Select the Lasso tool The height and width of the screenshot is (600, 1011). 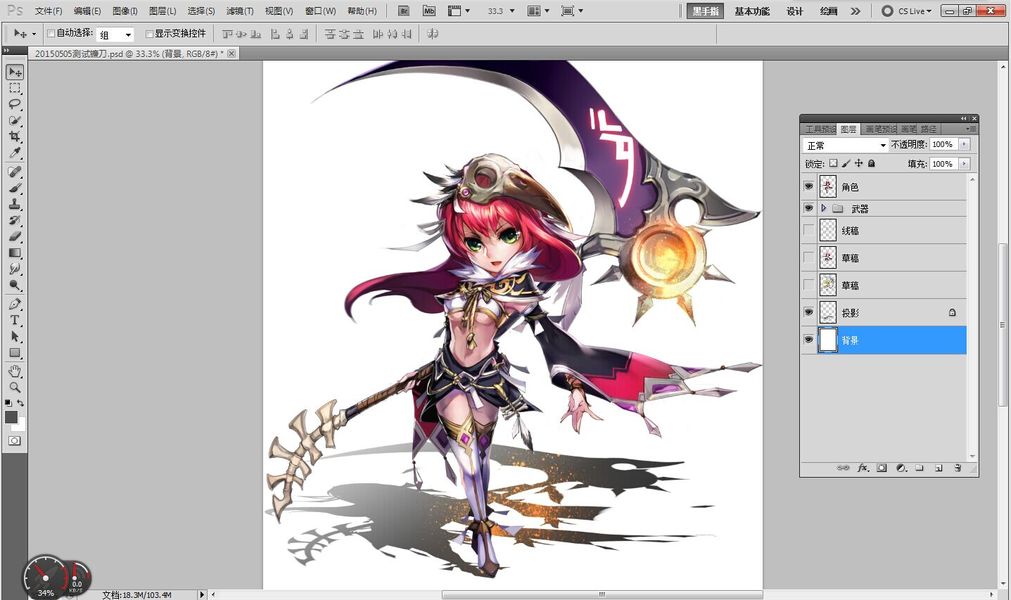tap(15, 104)
